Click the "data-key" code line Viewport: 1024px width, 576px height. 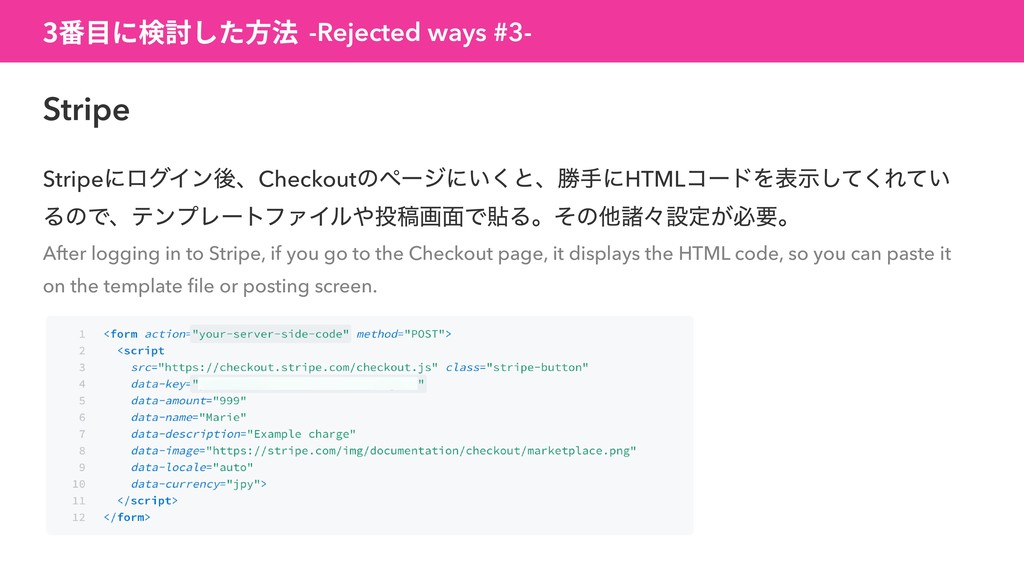[x=278, y=384]
